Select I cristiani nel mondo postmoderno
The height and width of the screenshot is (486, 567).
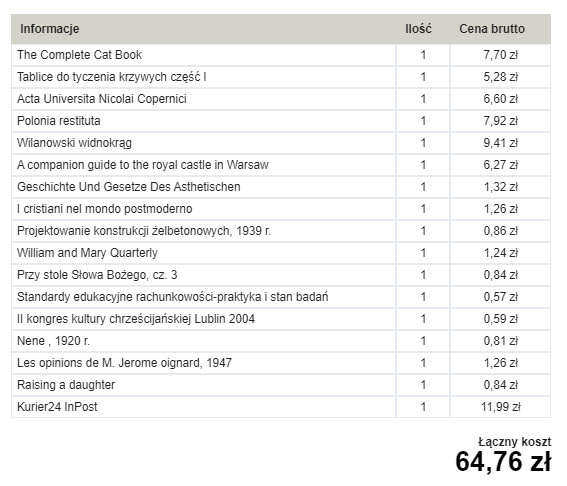281,209
